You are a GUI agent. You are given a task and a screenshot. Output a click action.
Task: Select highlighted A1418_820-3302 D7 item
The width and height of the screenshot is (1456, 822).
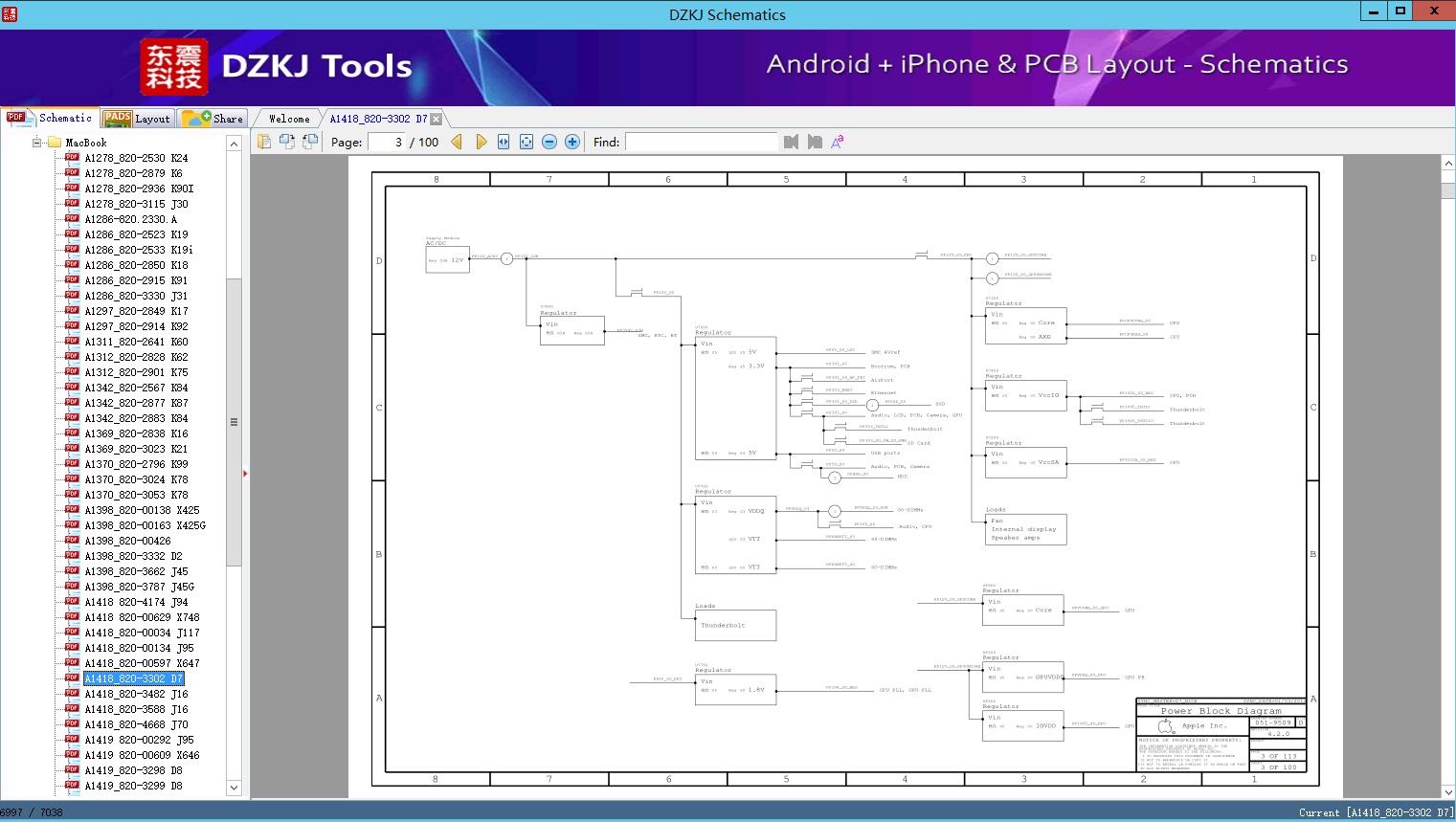(x=133, y=678)
